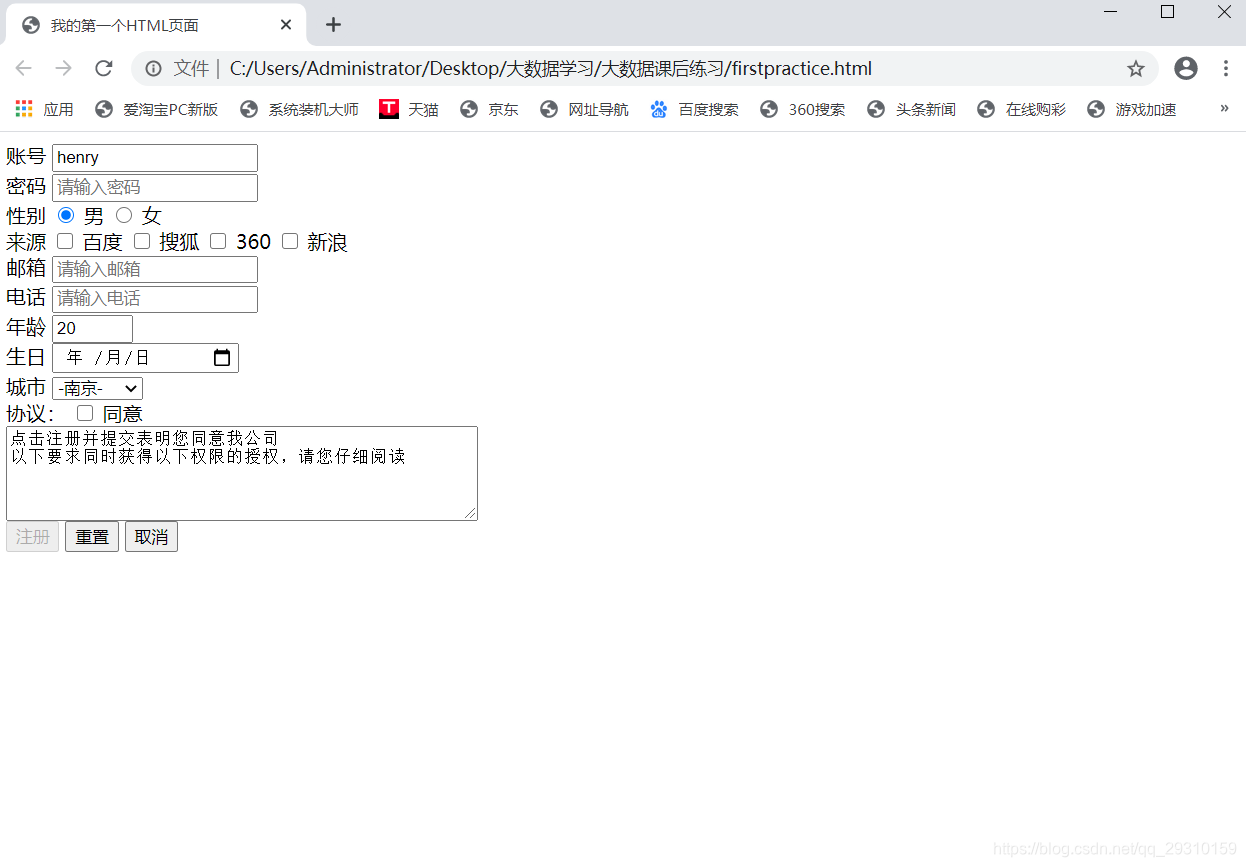
Task: Click the site info icon in address bar
Action: pyautogui.click(x=153, y=68)
